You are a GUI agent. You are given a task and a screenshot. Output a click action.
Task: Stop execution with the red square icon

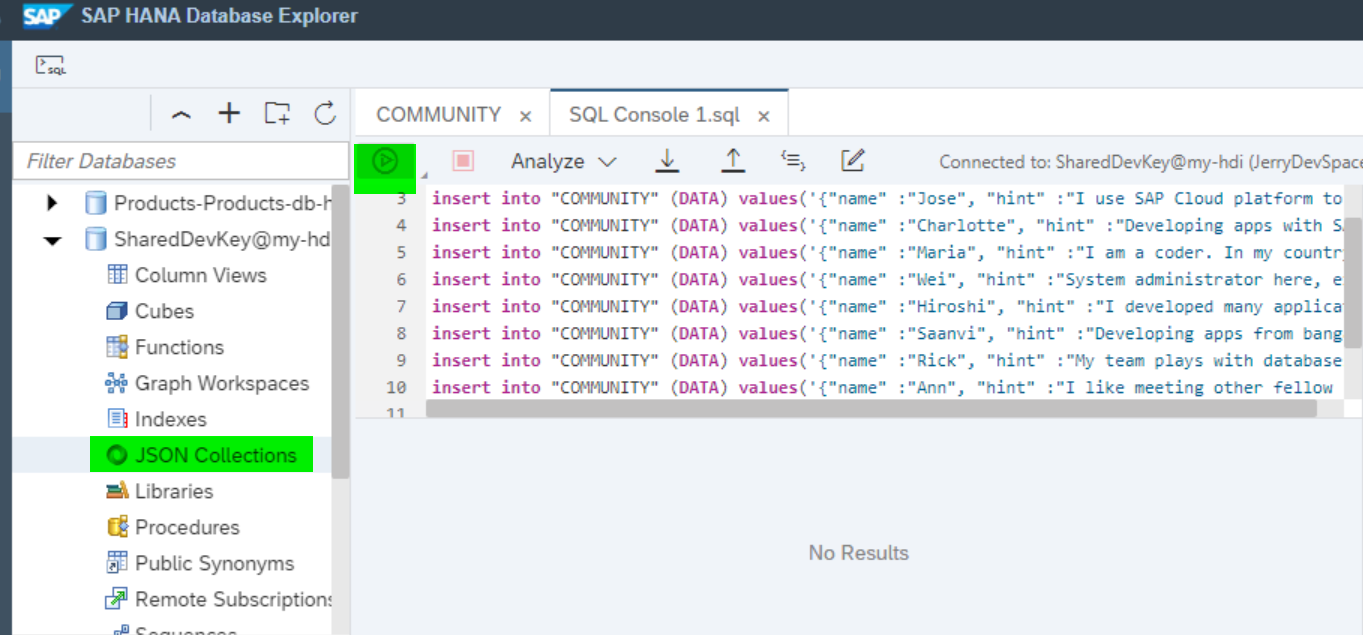tap(462, 161)
